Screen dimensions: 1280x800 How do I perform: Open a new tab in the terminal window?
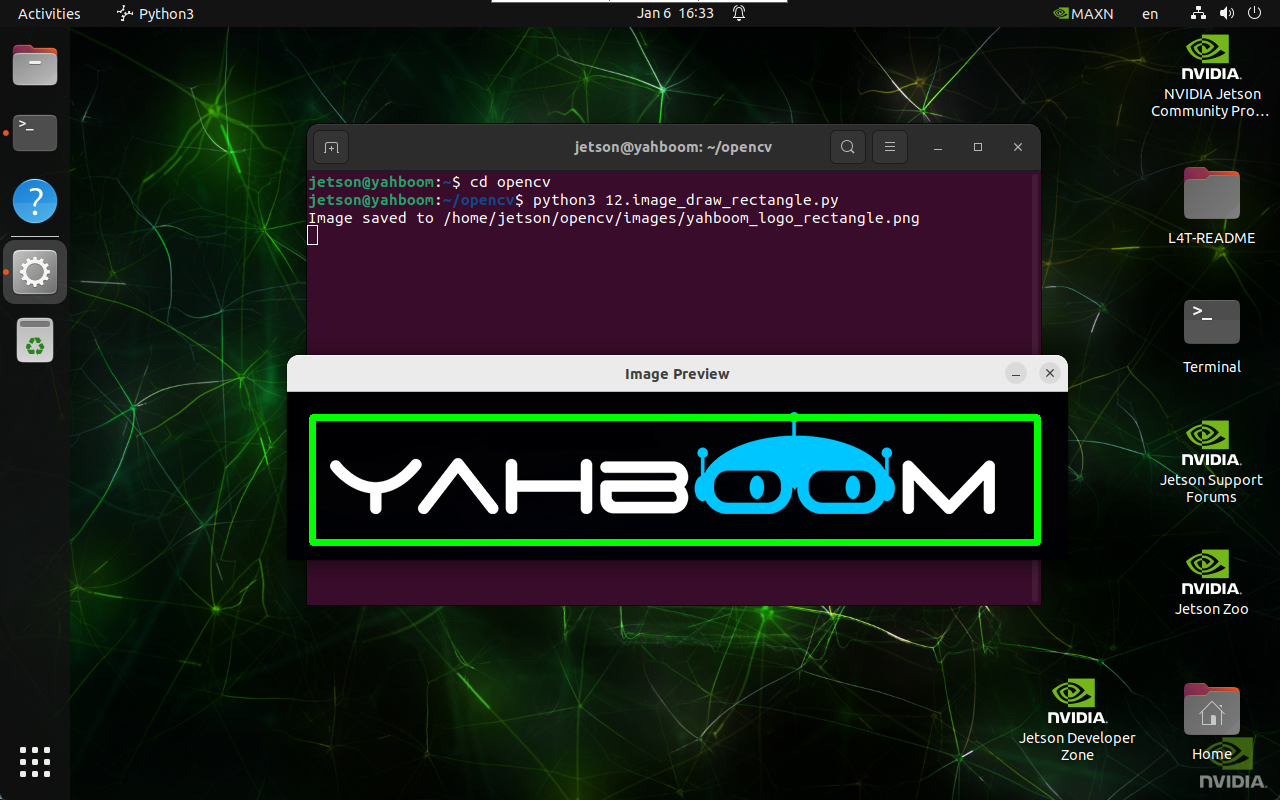click(331, 147)
